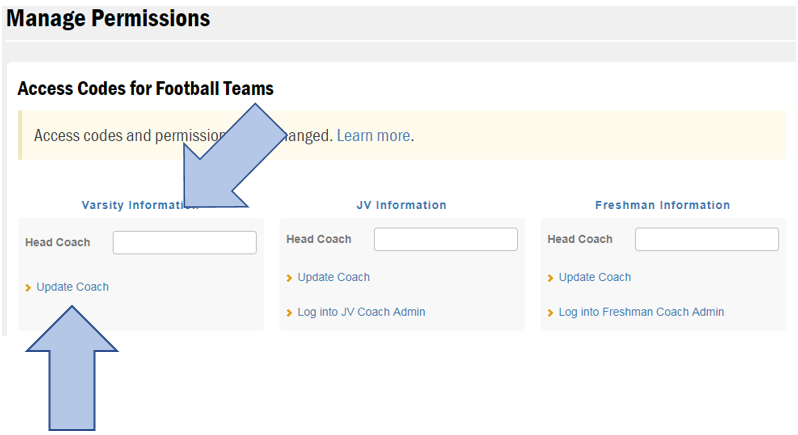The height and width of the screenshot is (435, 798).
Task: Open the Log into Freshman Coach Admin link
Action: (x=641, y=312)
